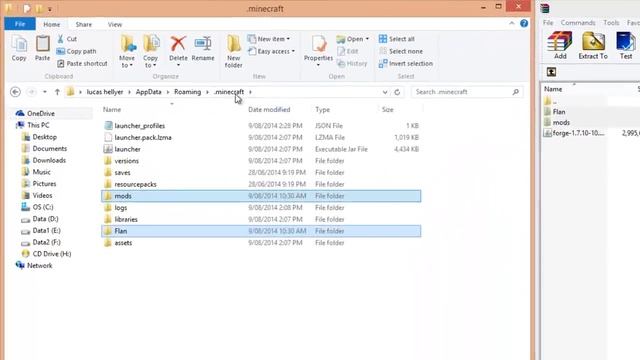Image resolution: width=640 pixels, height=360 pixels.
Task: Switch to the Home ribbon tab
Action: point(51,24)
